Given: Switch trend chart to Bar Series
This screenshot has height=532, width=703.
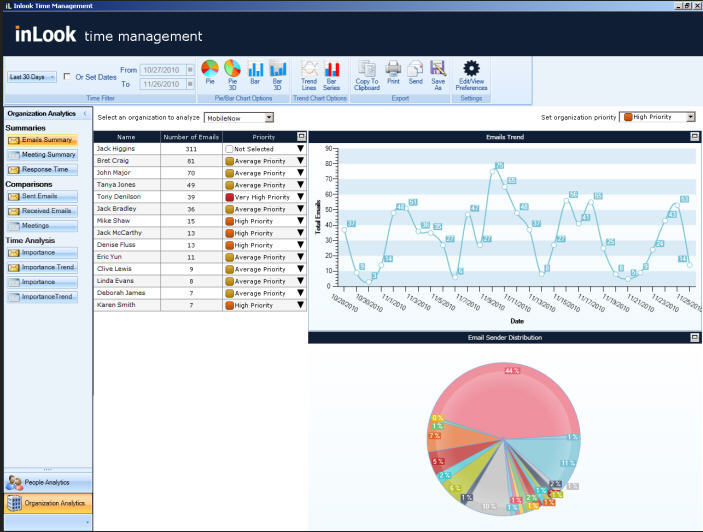Looking at the screenshot, I should click(331, 75).
